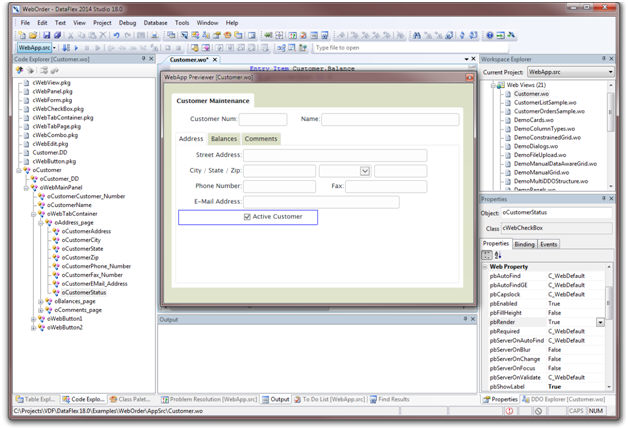Collapse the Web Views (21) node
The image size is (628, 430).
click(x=493, y=85)
